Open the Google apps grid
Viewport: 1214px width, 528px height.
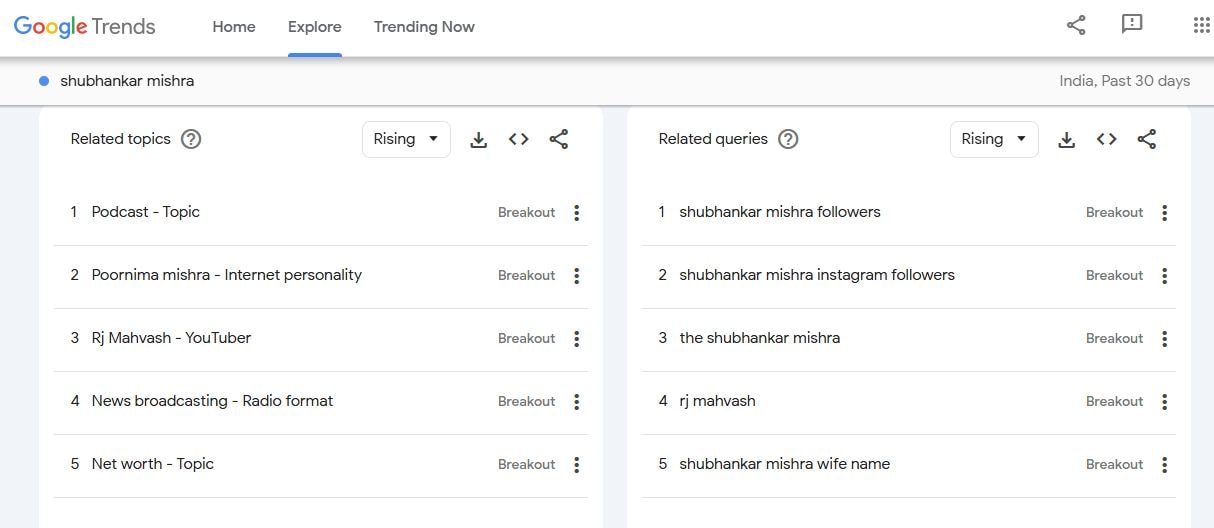(1201, 26)
